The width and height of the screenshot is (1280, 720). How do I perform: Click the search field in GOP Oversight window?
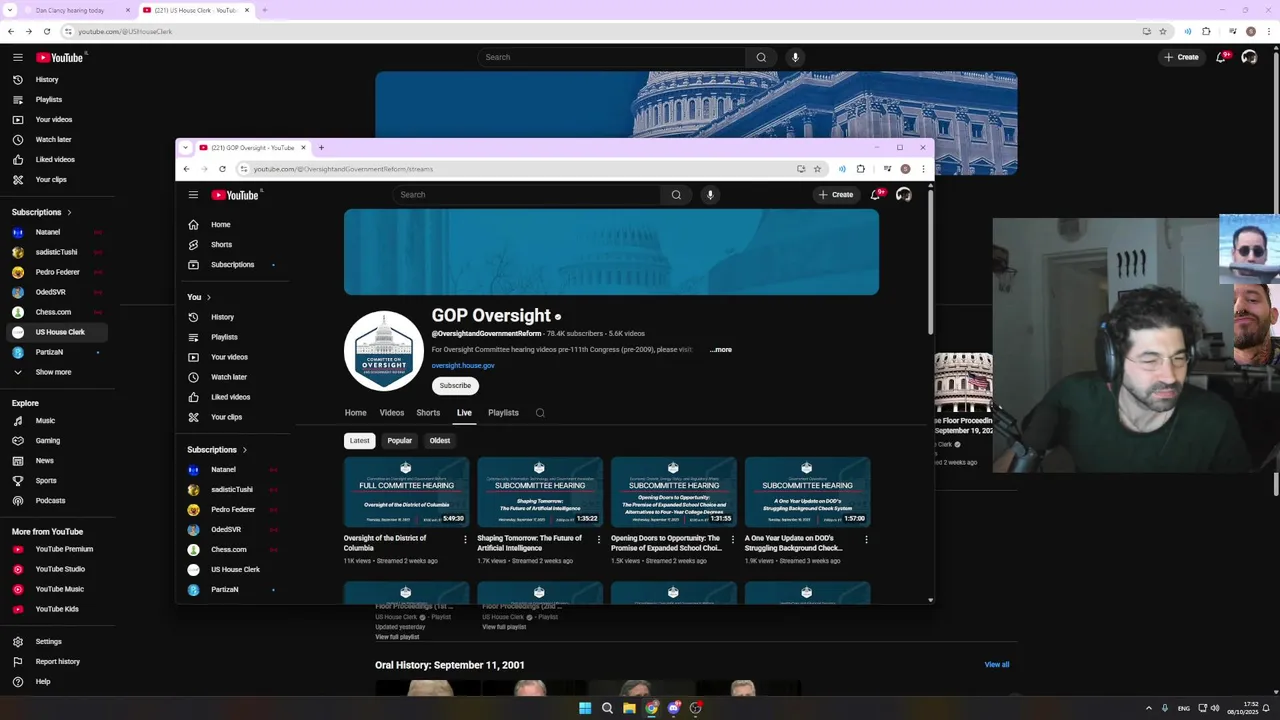point(527,195)
